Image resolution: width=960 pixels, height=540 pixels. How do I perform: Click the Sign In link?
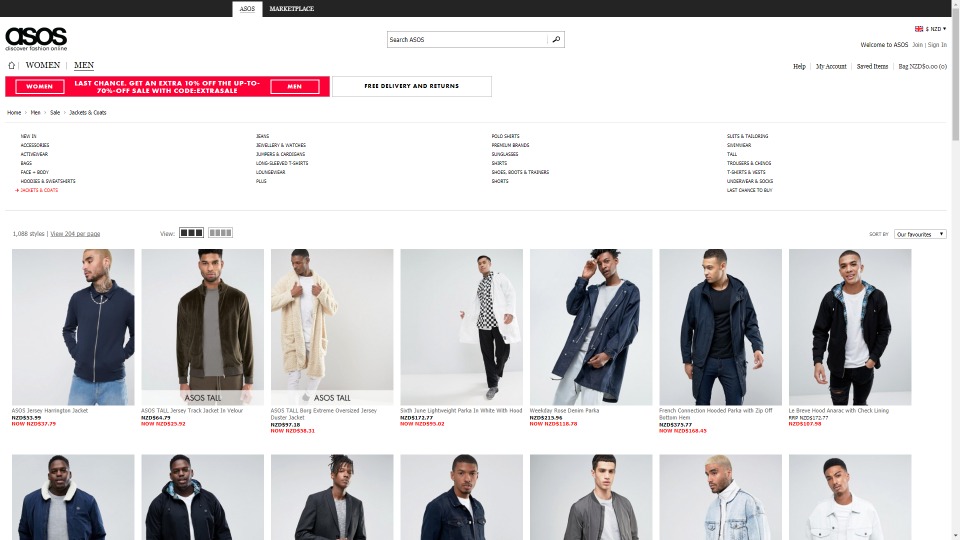(937, 45)
